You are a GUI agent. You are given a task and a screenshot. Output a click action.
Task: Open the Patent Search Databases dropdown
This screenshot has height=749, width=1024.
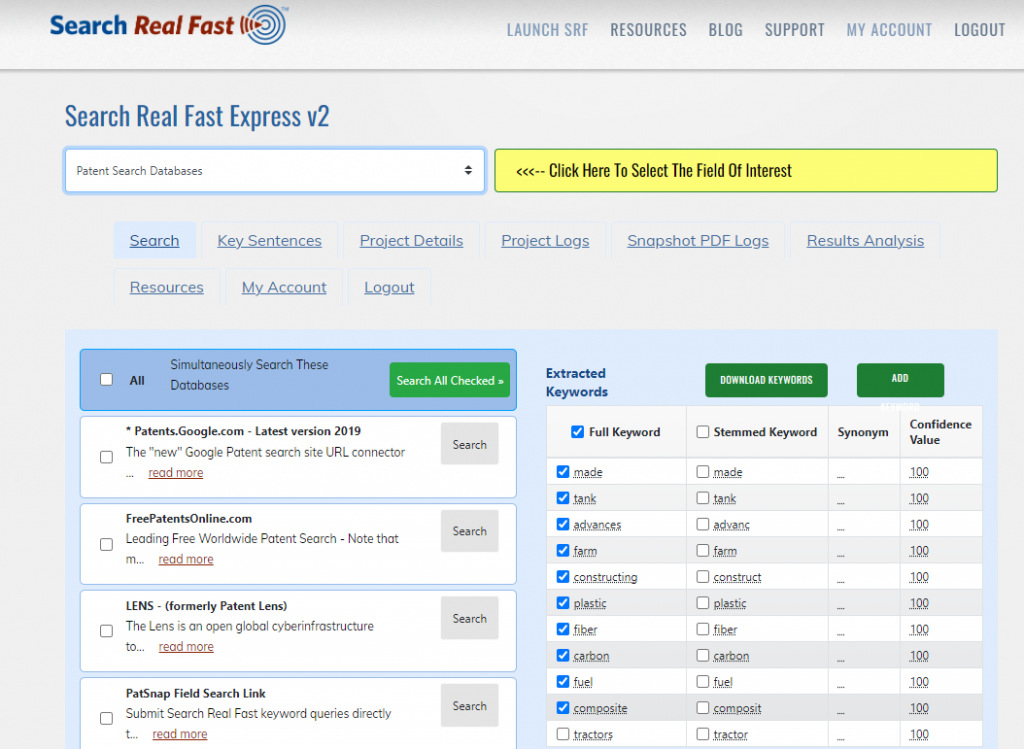pos(275,170)
